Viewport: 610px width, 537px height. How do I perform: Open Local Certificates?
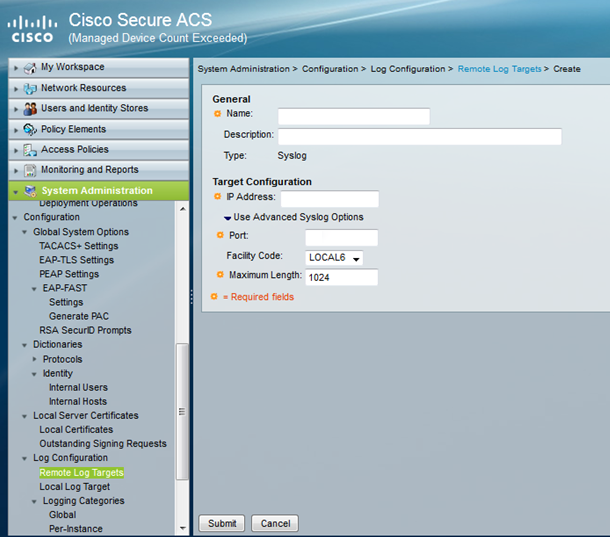(x=76, y=430)
